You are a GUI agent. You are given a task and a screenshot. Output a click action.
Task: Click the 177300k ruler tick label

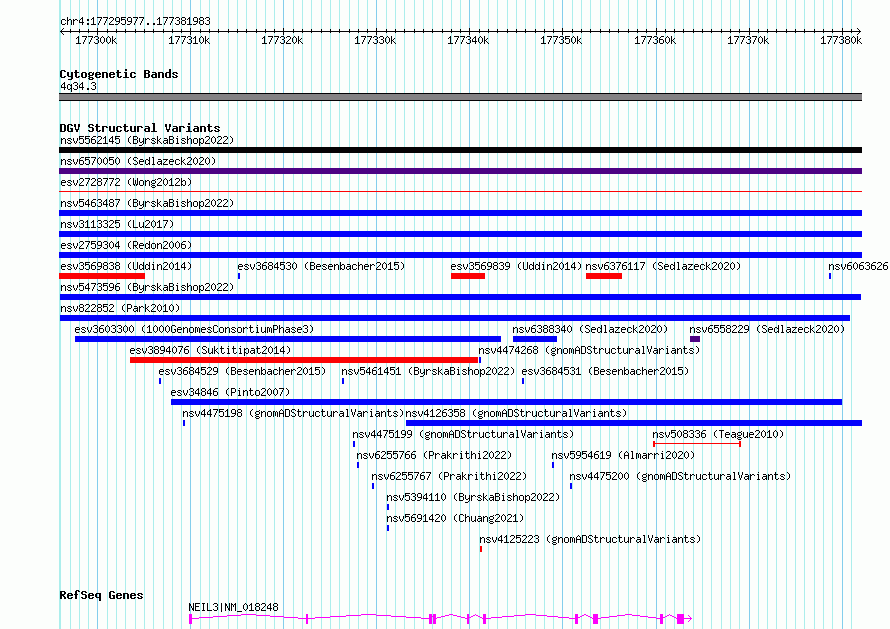pos(96,41)
